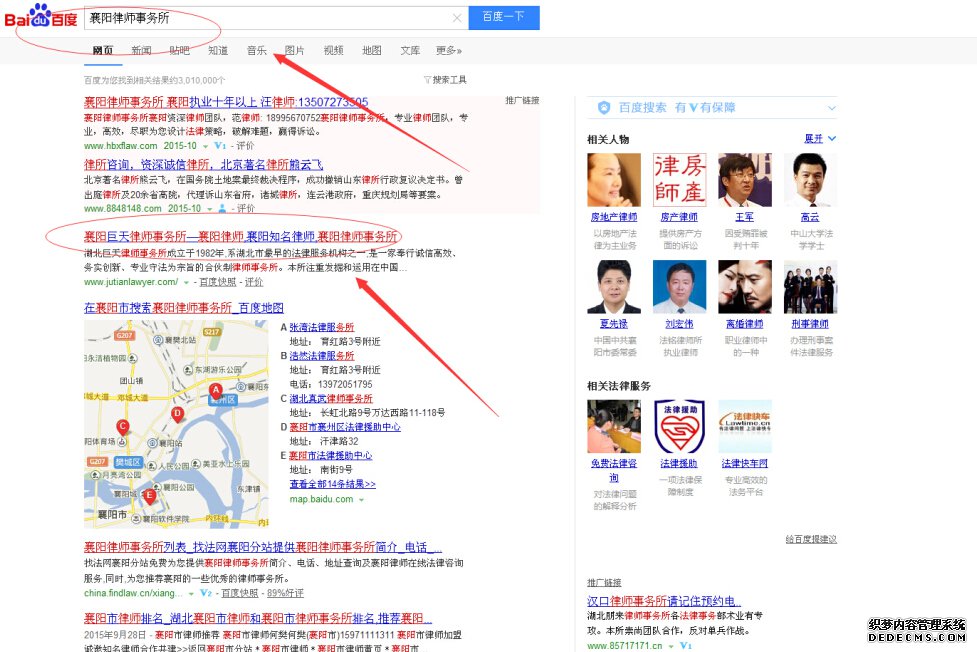Click the 房产律师 thumbnail image
The width and height of the screenshot is (977, 652).
pyautogui.click(x=679, y=180)
